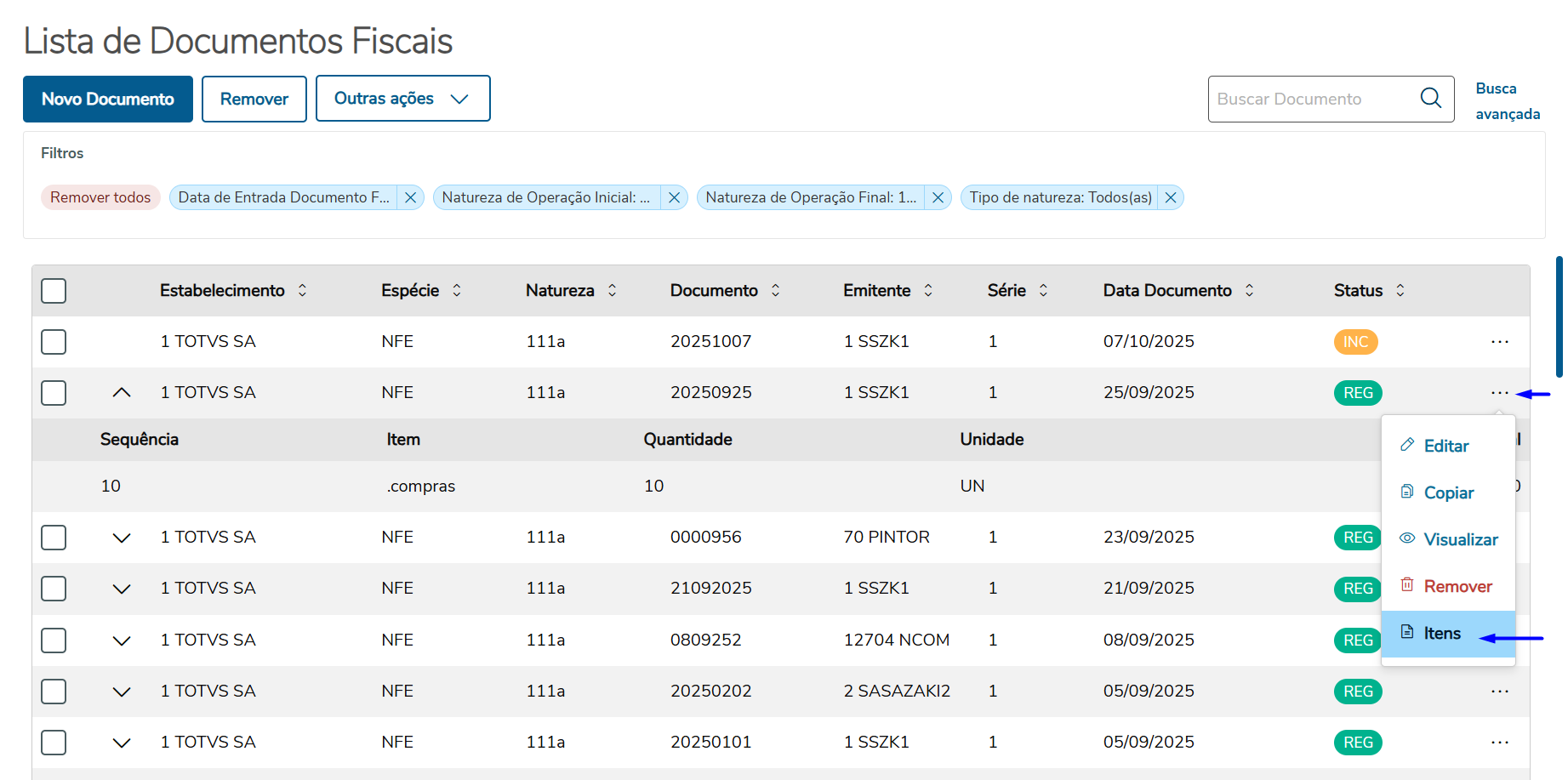This screenshot has height=780, width=1568.
Task: Remove the Tipo de natureza filter chip
Action: coord(1171,197)
